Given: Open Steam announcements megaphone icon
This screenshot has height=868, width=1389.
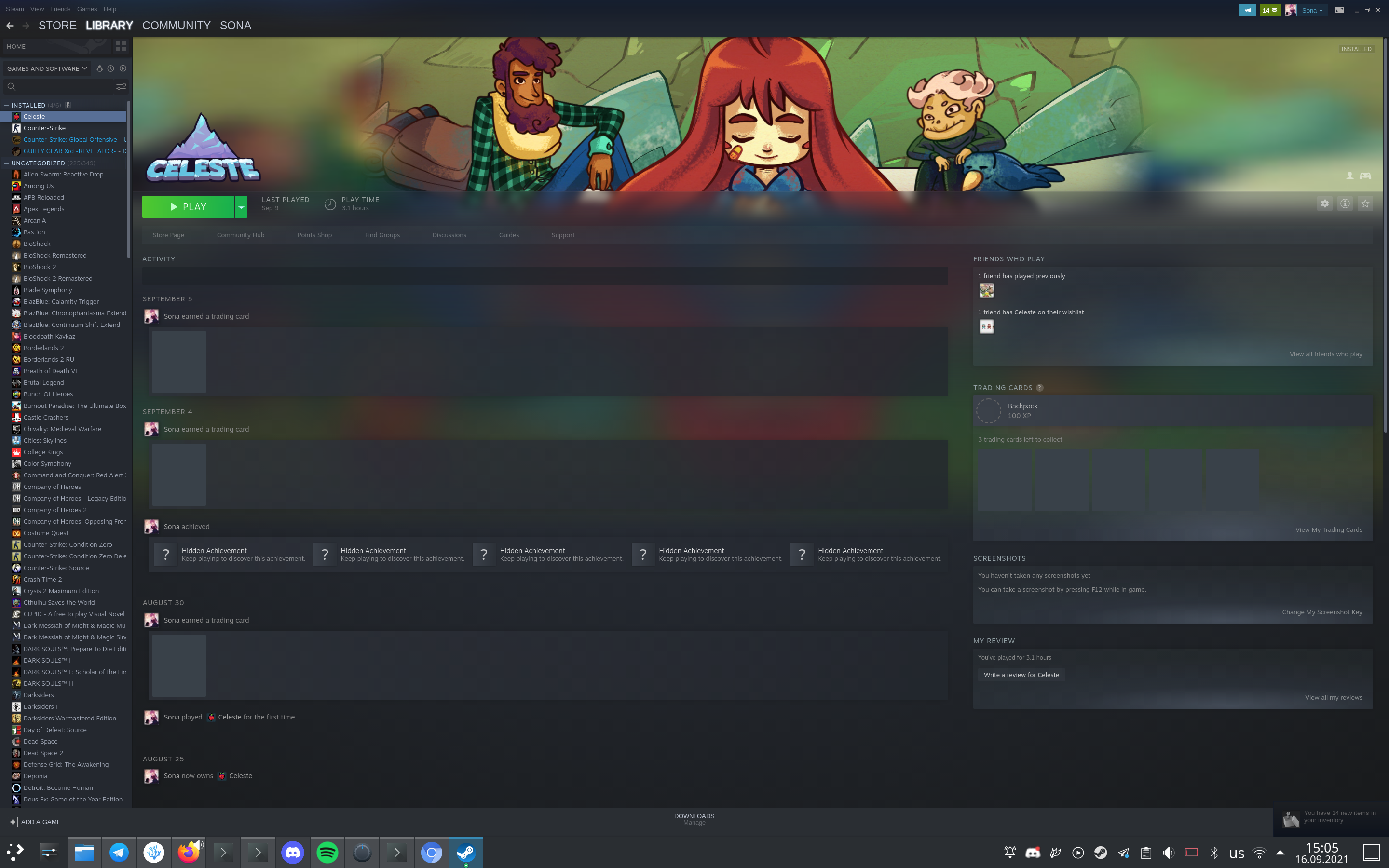Looking at the screenshot, I should (x=1247, y=10).
